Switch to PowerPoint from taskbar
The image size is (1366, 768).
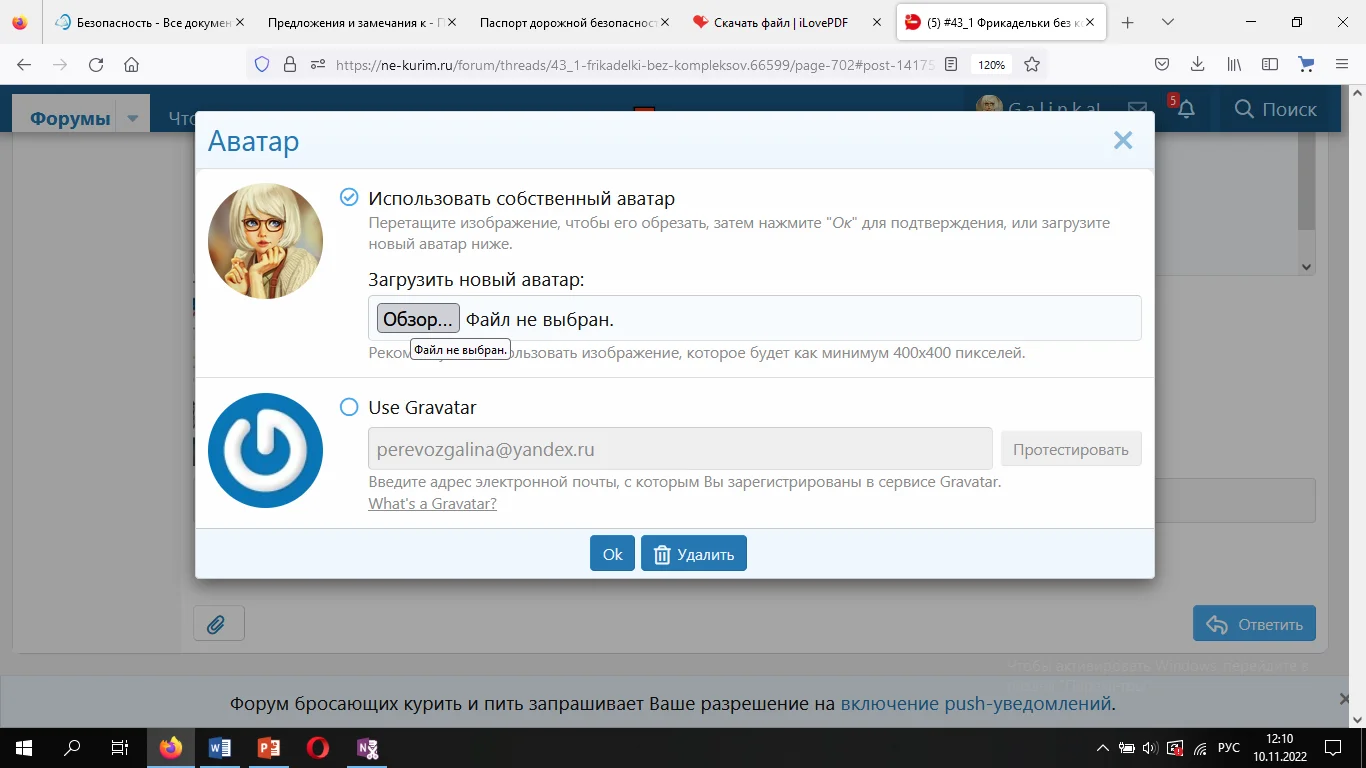point(268,747)
